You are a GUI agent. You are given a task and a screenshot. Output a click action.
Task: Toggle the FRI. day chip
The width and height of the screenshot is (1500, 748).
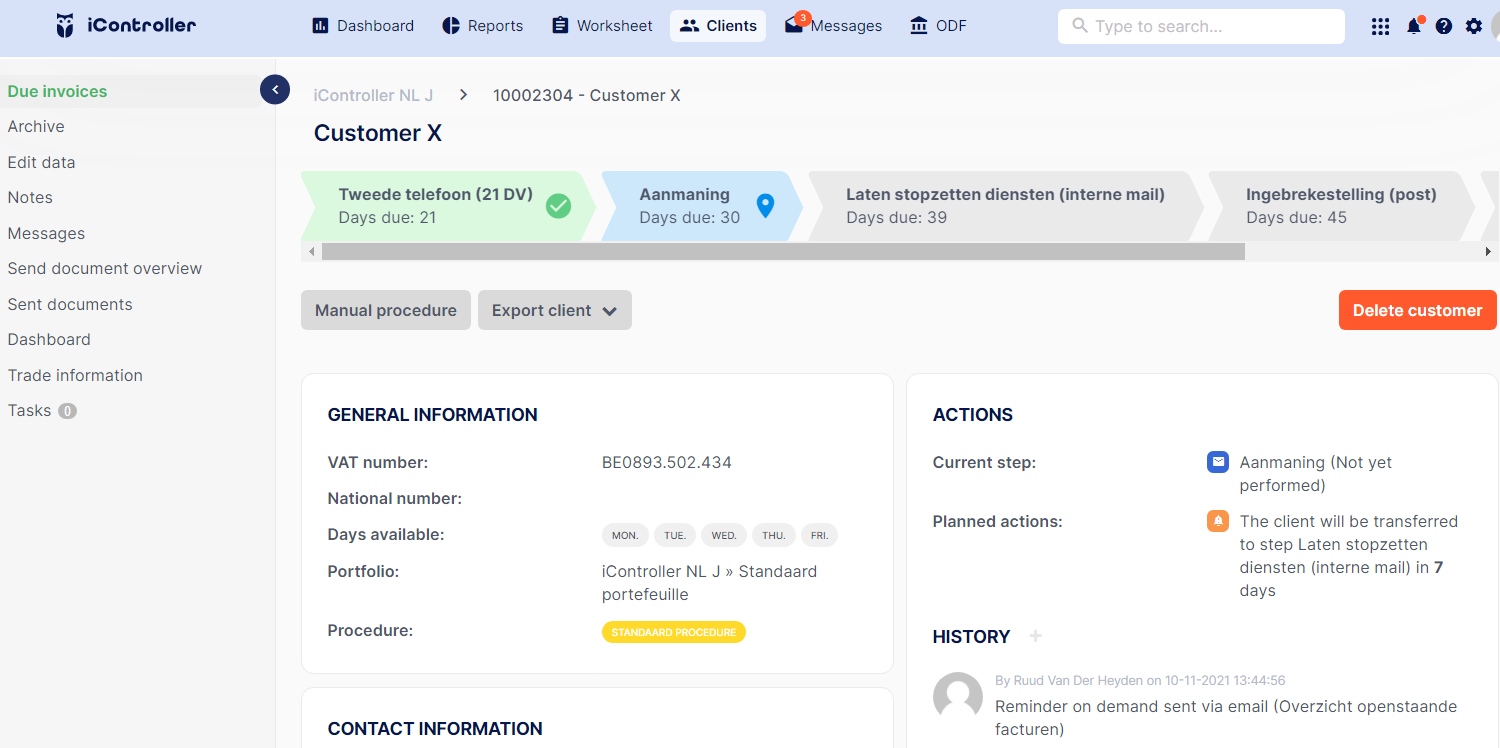pos(819,535)
